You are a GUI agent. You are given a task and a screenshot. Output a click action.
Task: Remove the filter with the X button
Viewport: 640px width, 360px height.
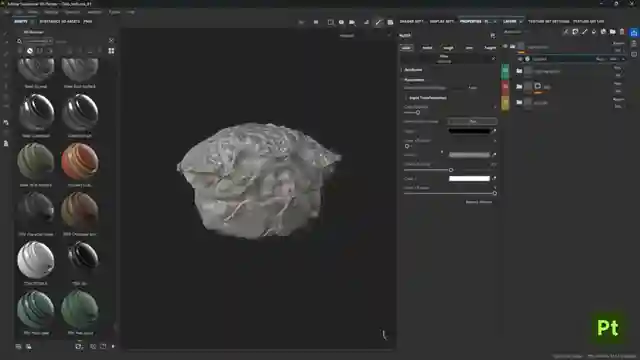click(493, 58)
